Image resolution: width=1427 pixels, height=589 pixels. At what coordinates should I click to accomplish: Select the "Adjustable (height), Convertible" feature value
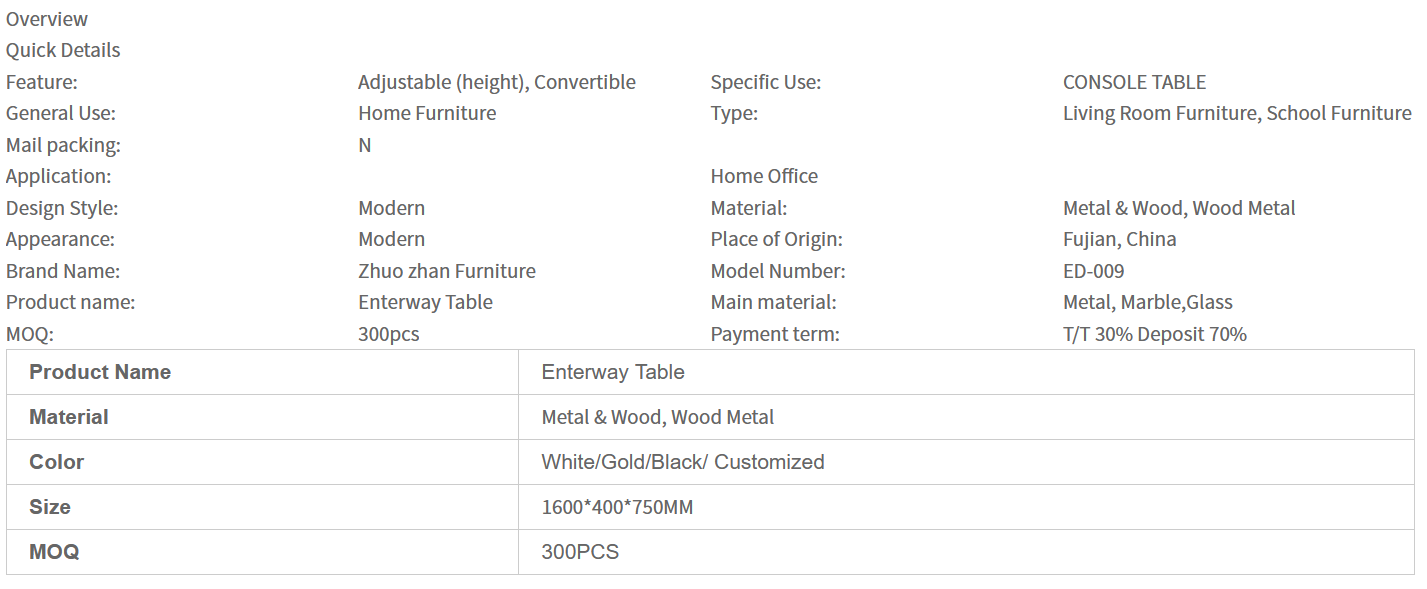496,82
